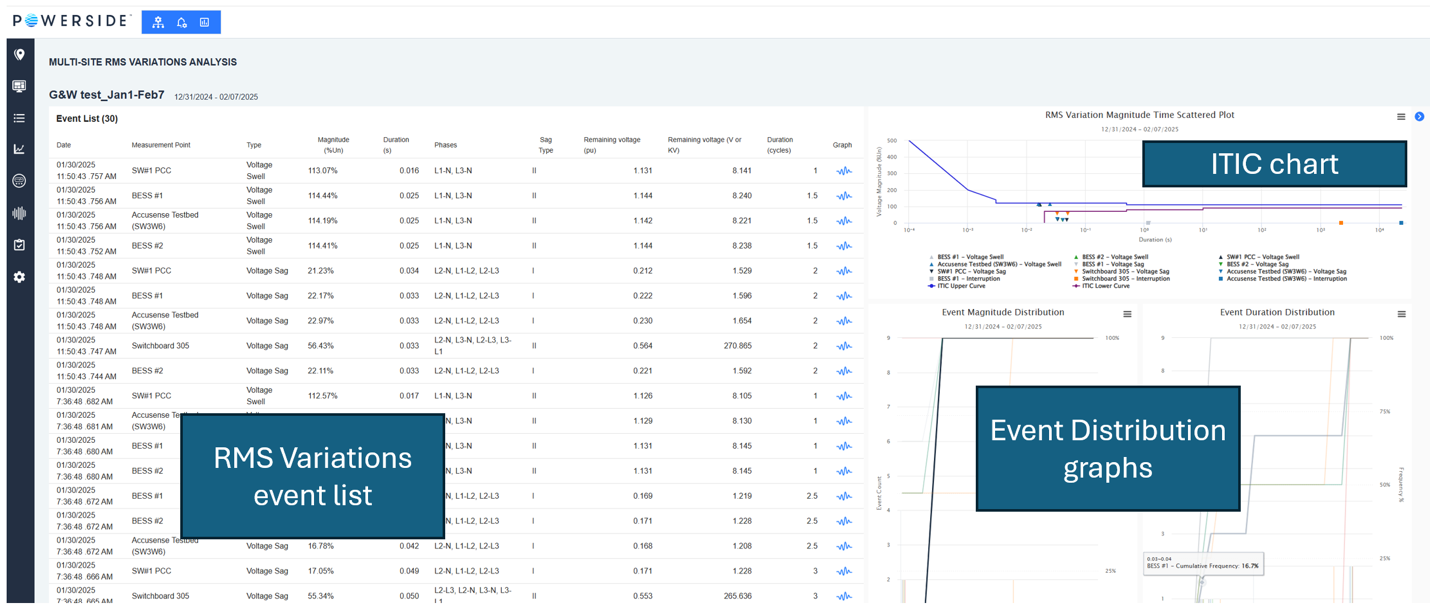Click the notifications bell in the top blue toolbar
The height and width of the screenshot is (614, 1430).
[x=182, y=22]
